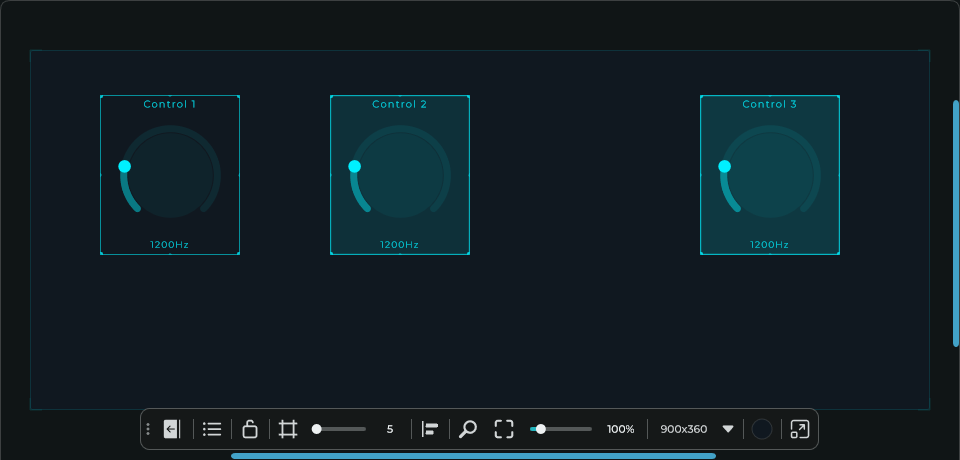Viewport: 960px width, 460px height.
Task: Click the Control 3 knob handle dot
Action: point(724,167)
